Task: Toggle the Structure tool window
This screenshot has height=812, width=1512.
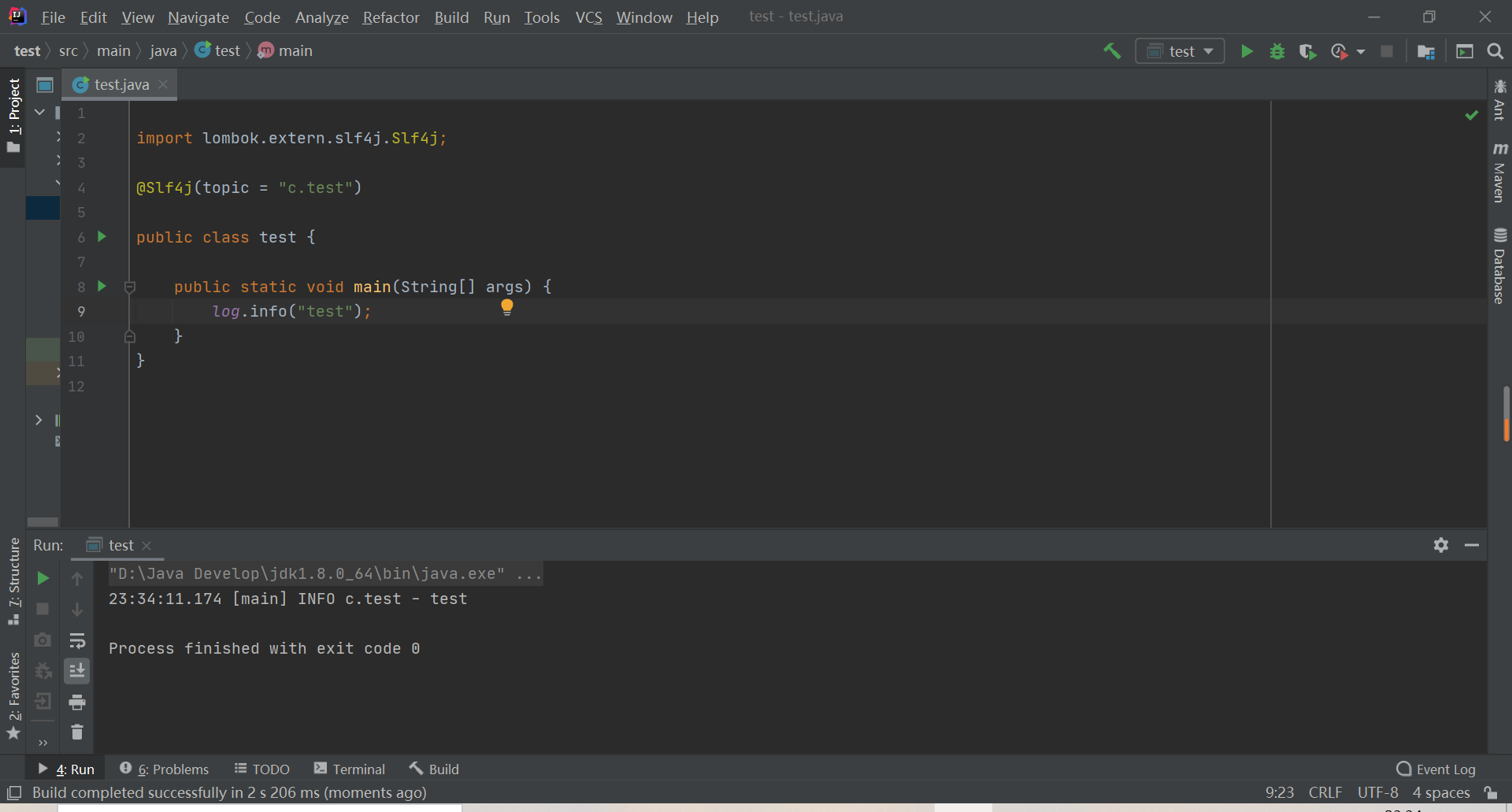Action: (x=13, y=581)
